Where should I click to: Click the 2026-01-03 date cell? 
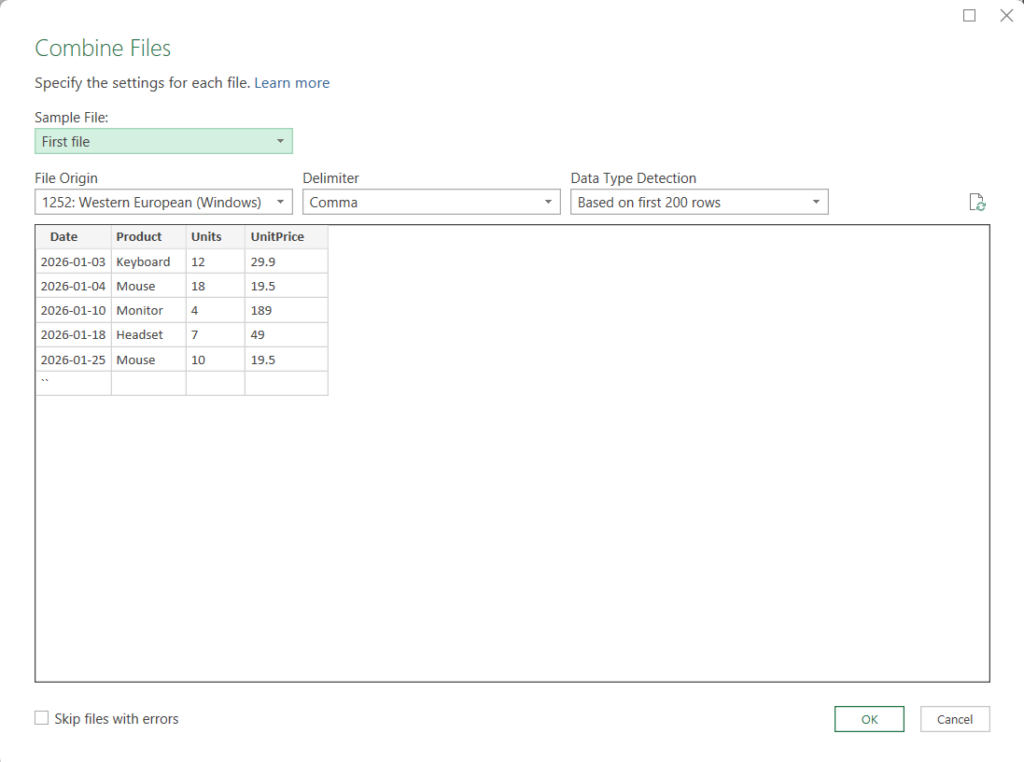pyautogui.click(x=73, y=262)
